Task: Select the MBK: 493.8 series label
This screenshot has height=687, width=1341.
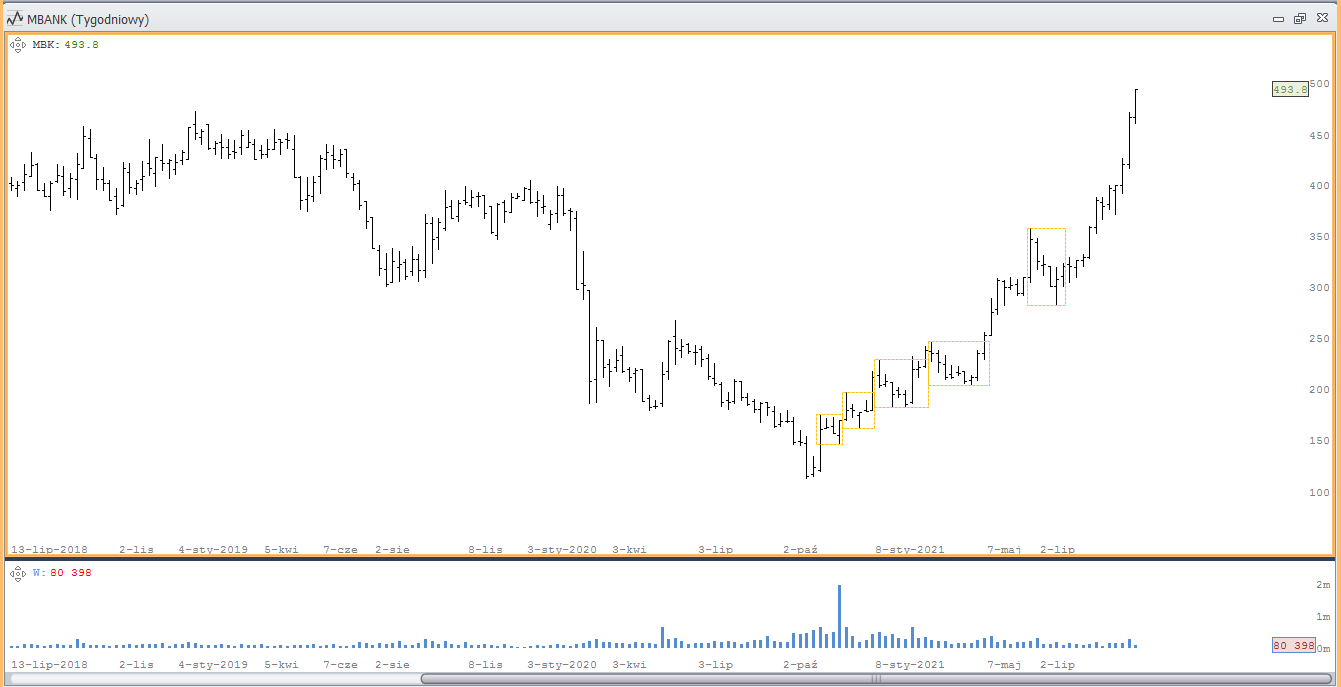Action: click(65, 45)
